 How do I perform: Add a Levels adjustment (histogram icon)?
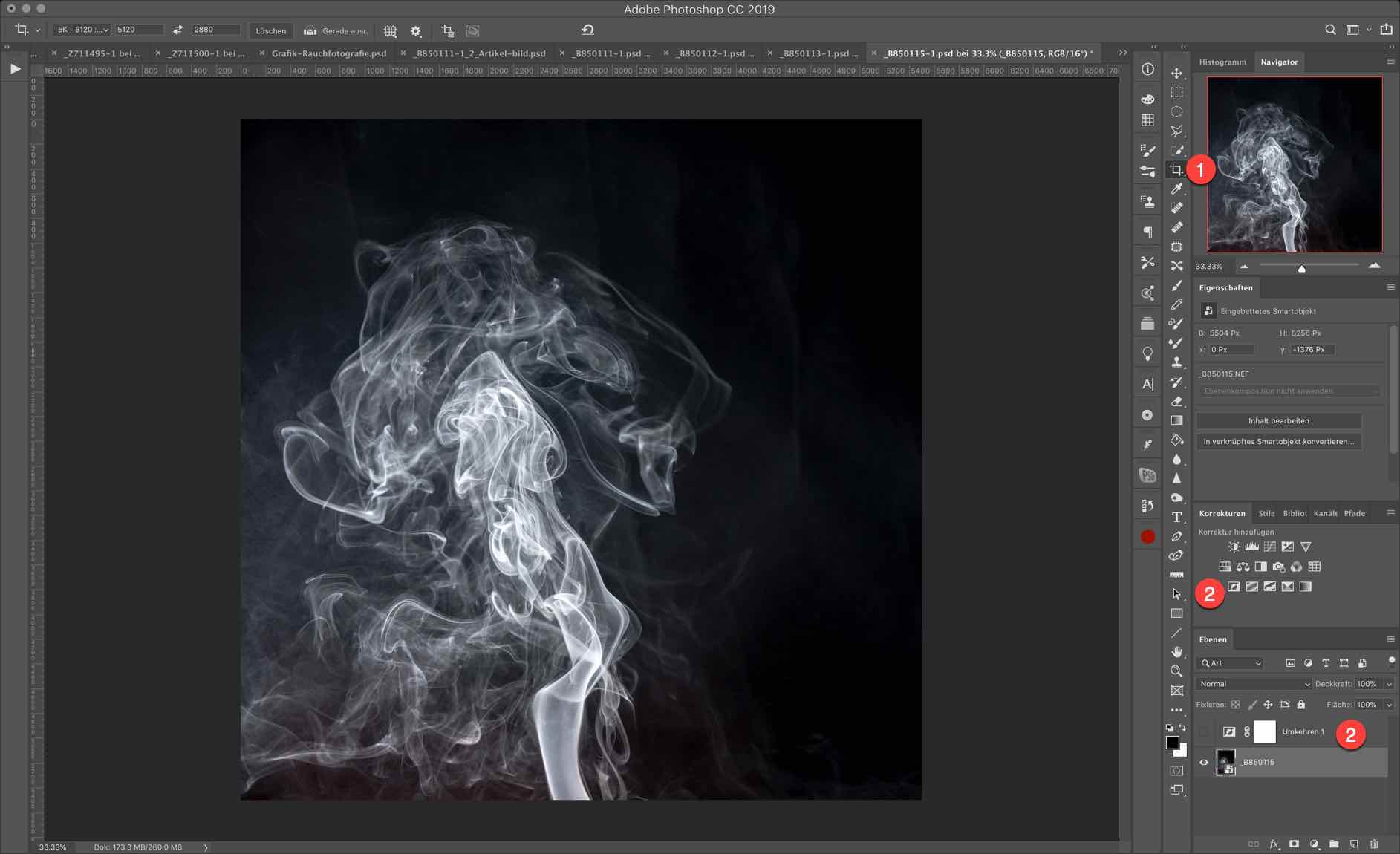tap(1251, 547)
